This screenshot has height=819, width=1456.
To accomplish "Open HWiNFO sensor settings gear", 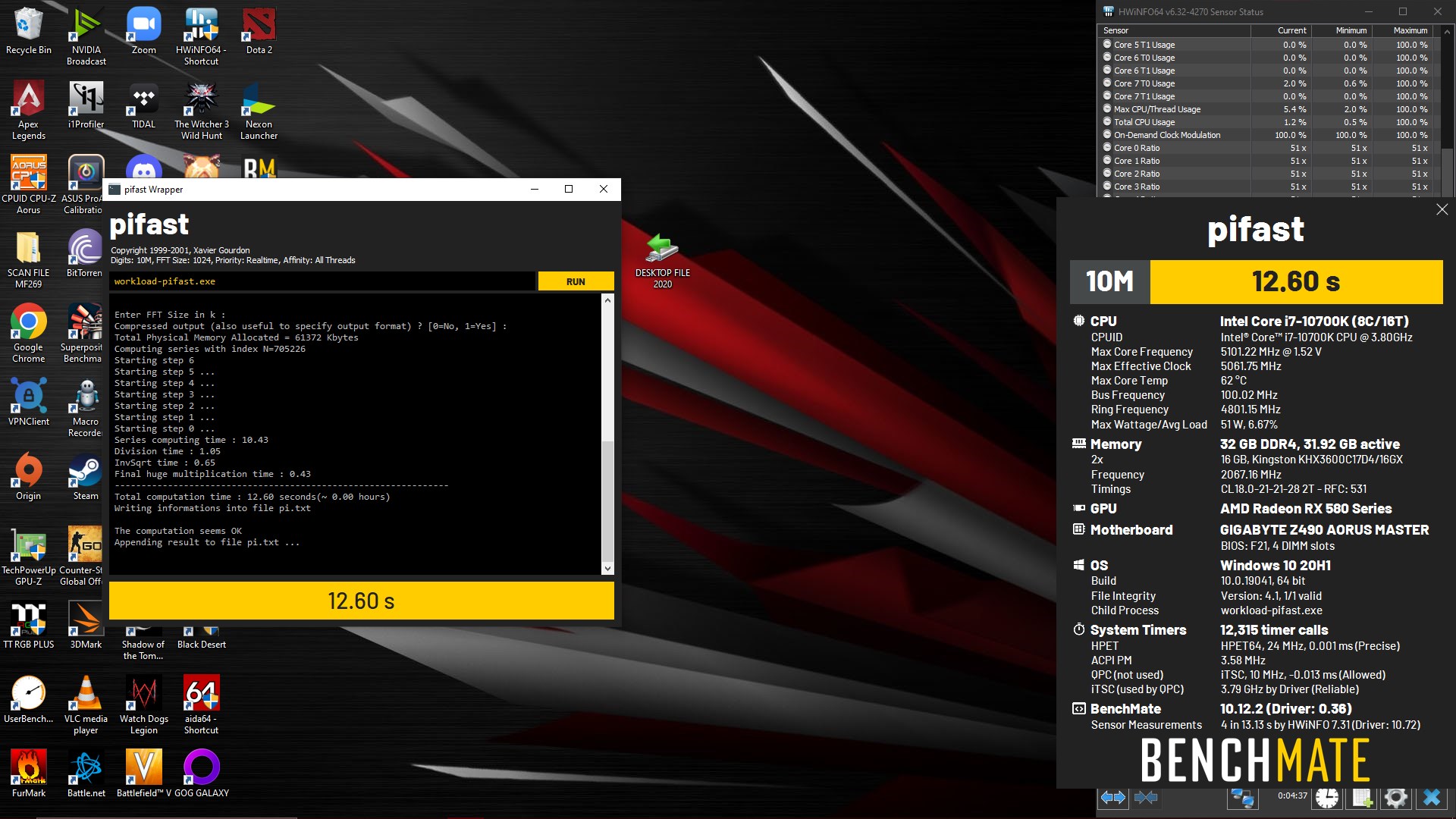I will pos(1396,797).
